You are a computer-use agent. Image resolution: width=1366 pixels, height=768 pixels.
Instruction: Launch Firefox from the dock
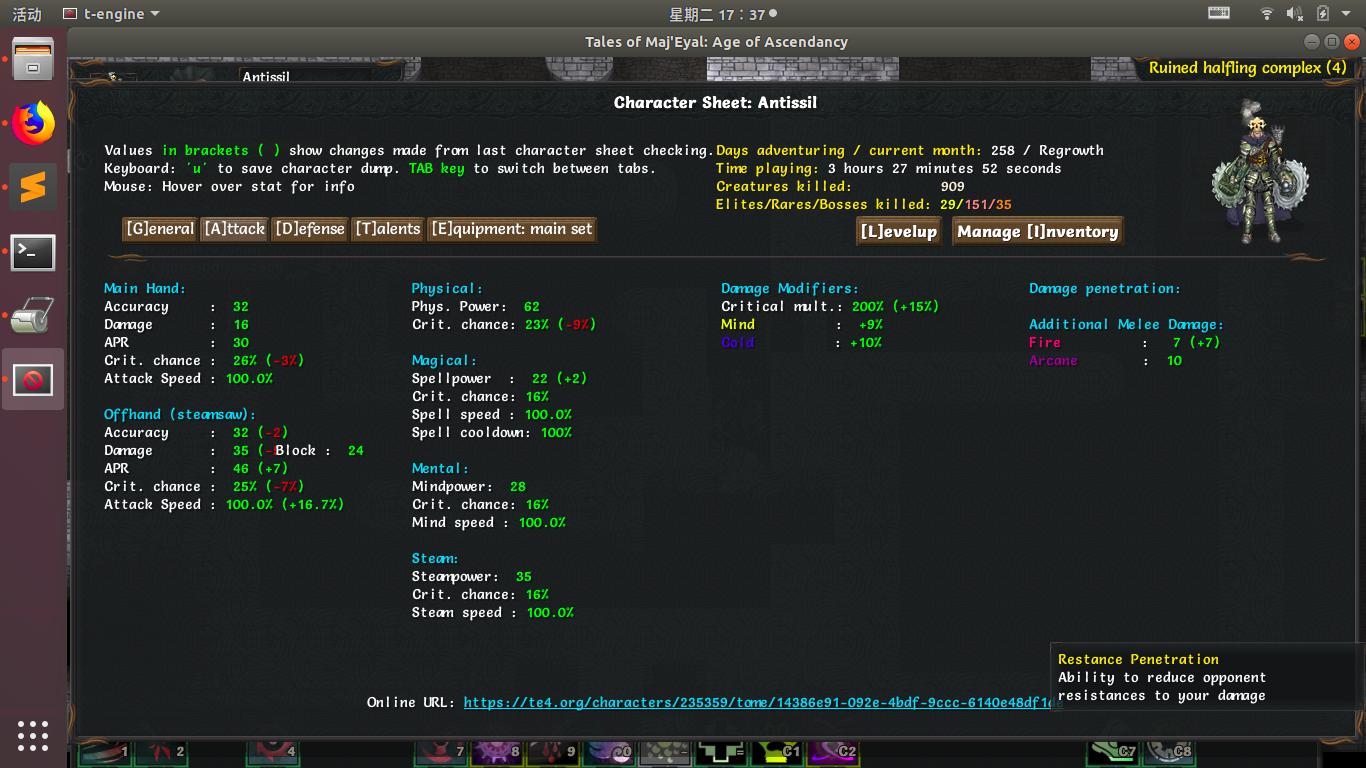(33, 124)
